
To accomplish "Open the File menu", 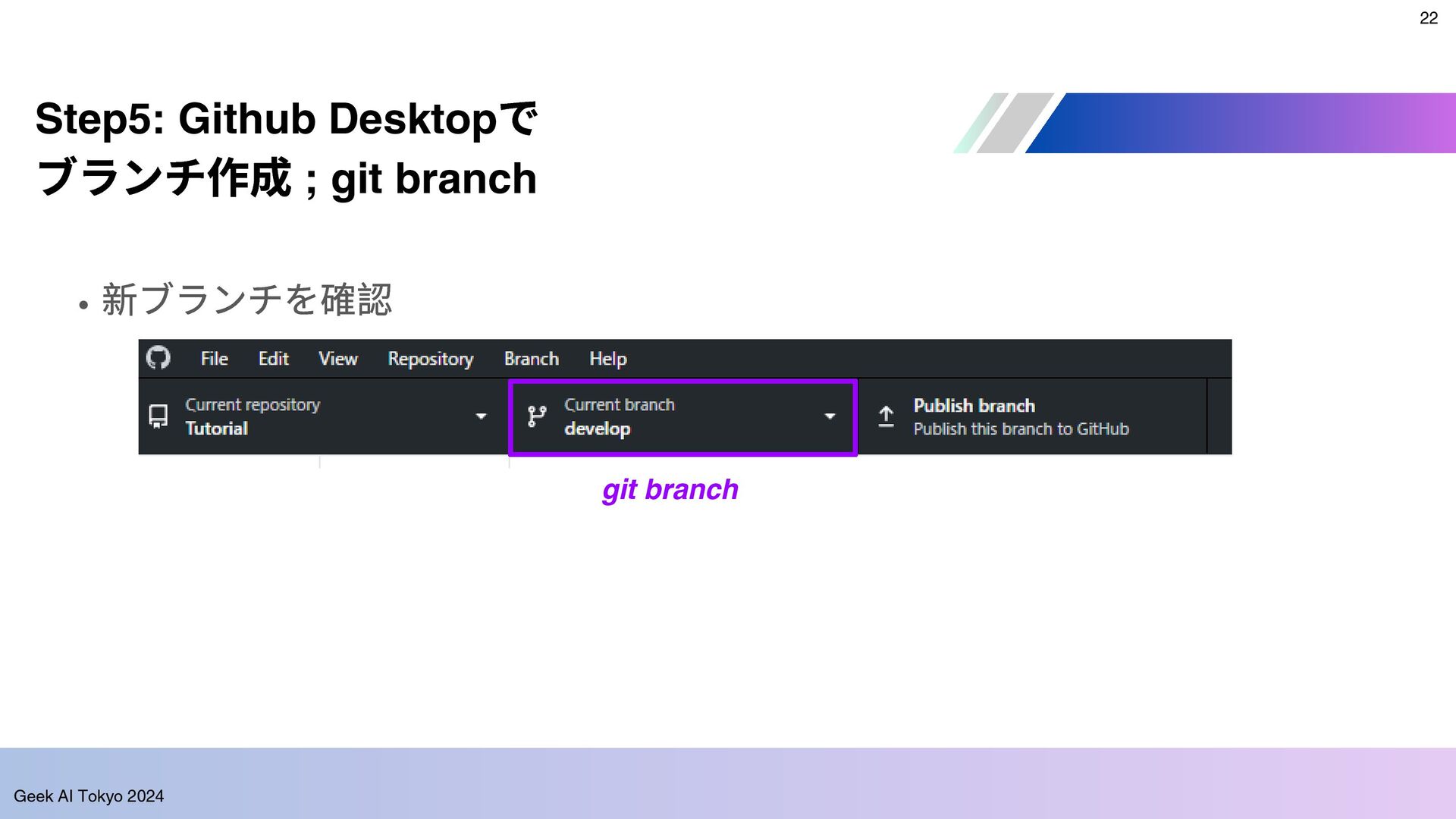I will (x=214, y=359).
